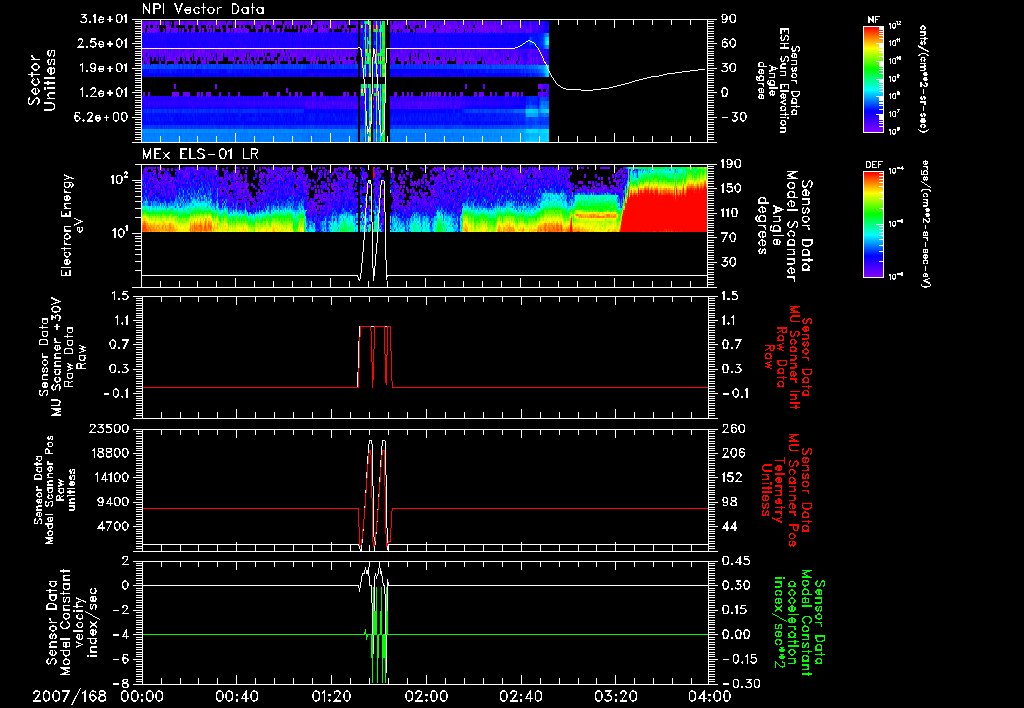Click the "60" Sun Elevation tick label
This screenshot has height=708, width=1024.
pos(729,43)
